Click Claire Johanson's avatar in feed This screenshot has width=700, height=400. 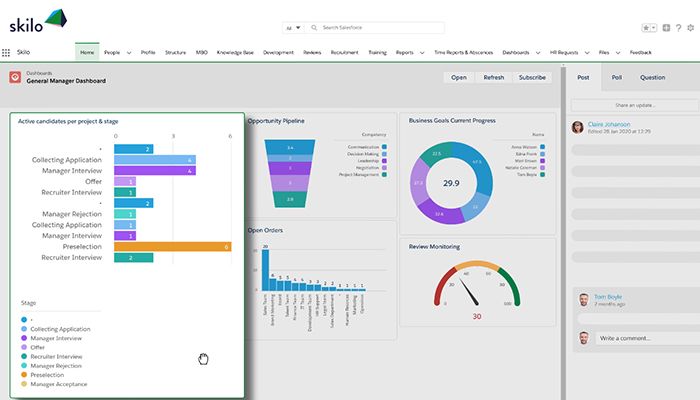[x=578, y=127]
